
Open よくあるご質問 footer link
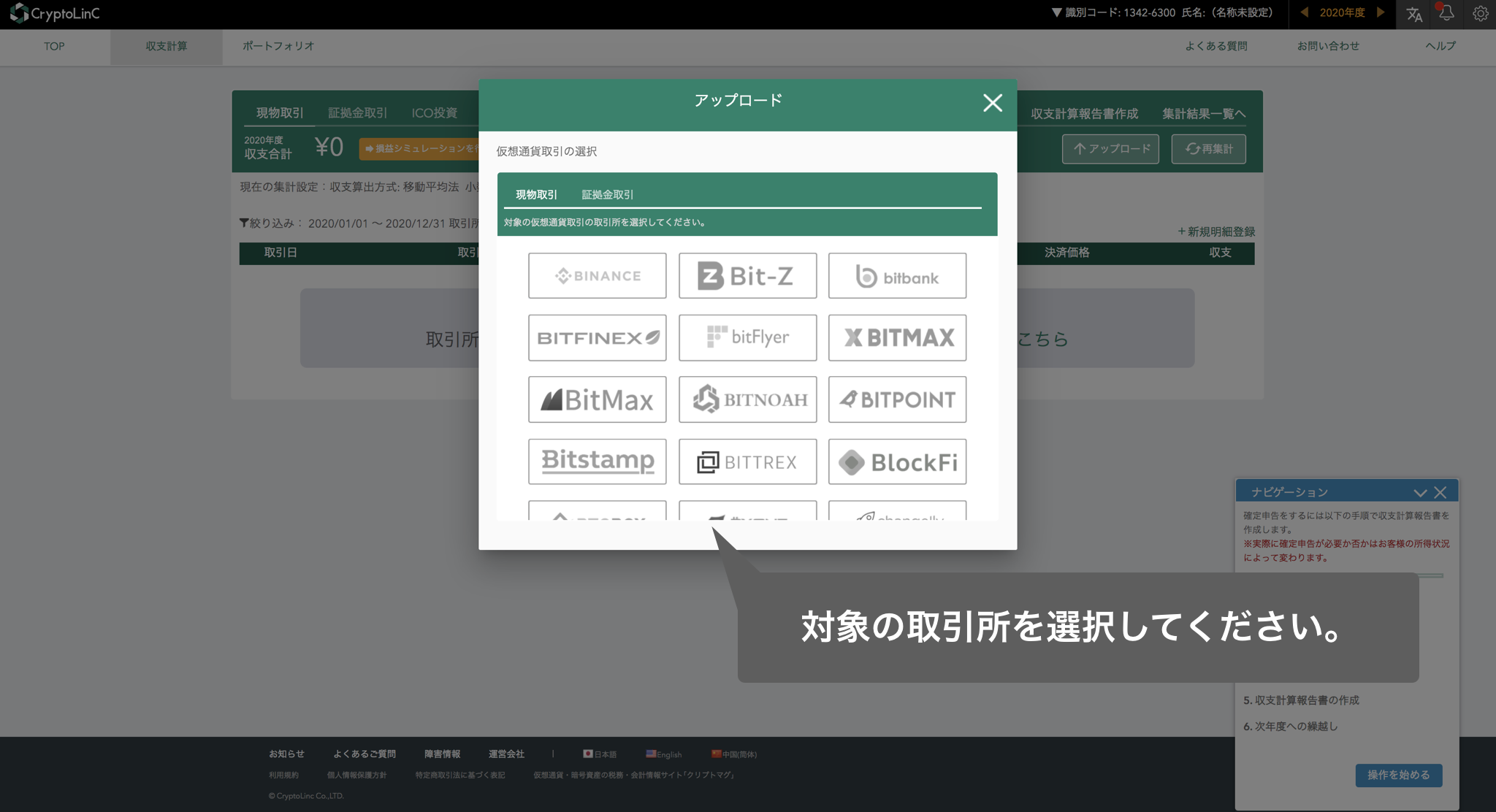365,754
